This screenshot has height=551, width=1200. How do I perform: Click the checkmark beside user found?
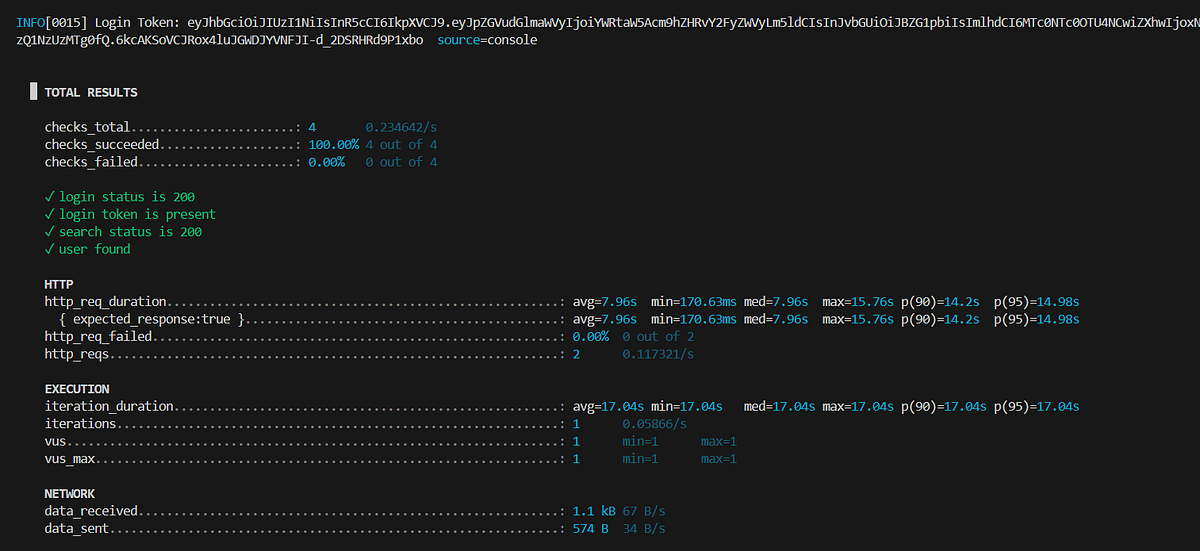pos(49,249)
